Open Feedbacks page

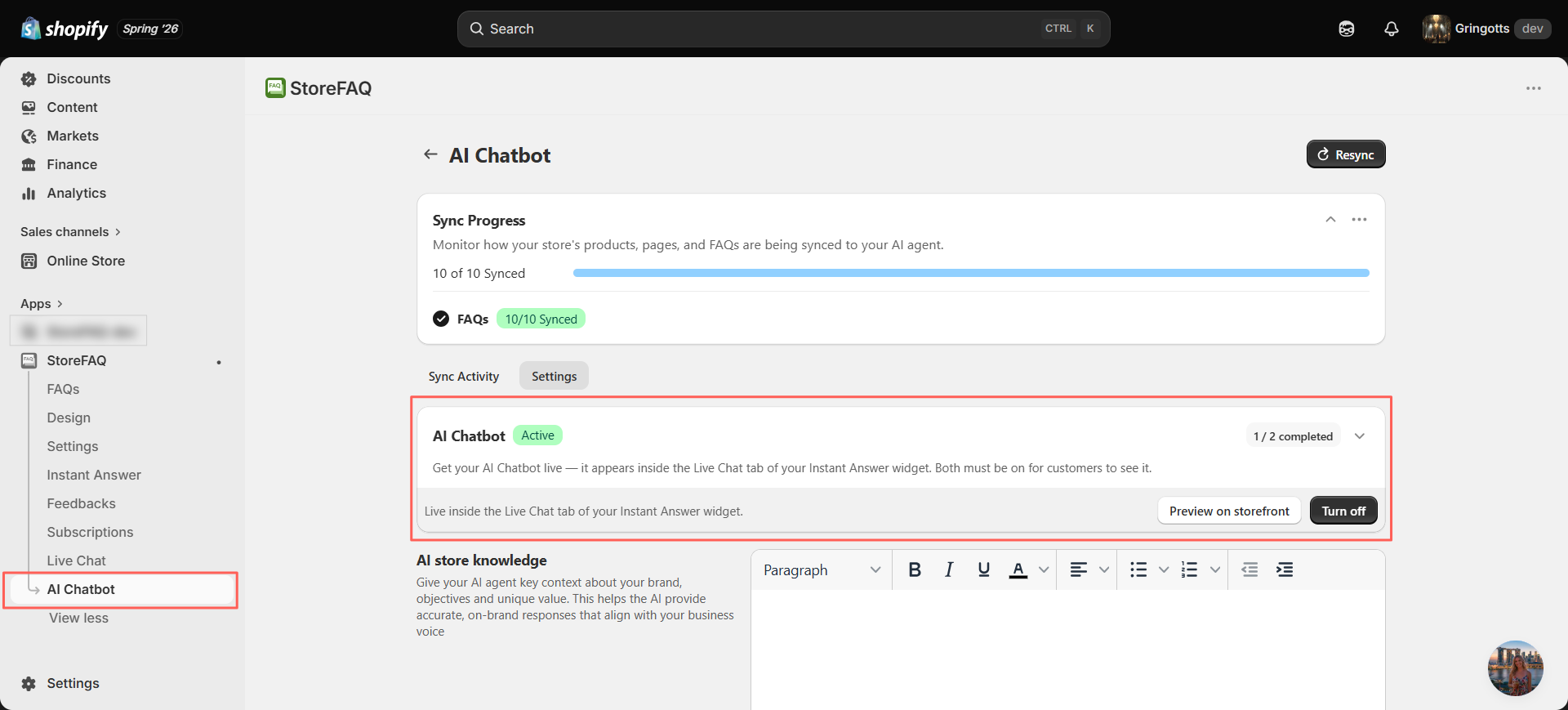click(x=81, y=503)
